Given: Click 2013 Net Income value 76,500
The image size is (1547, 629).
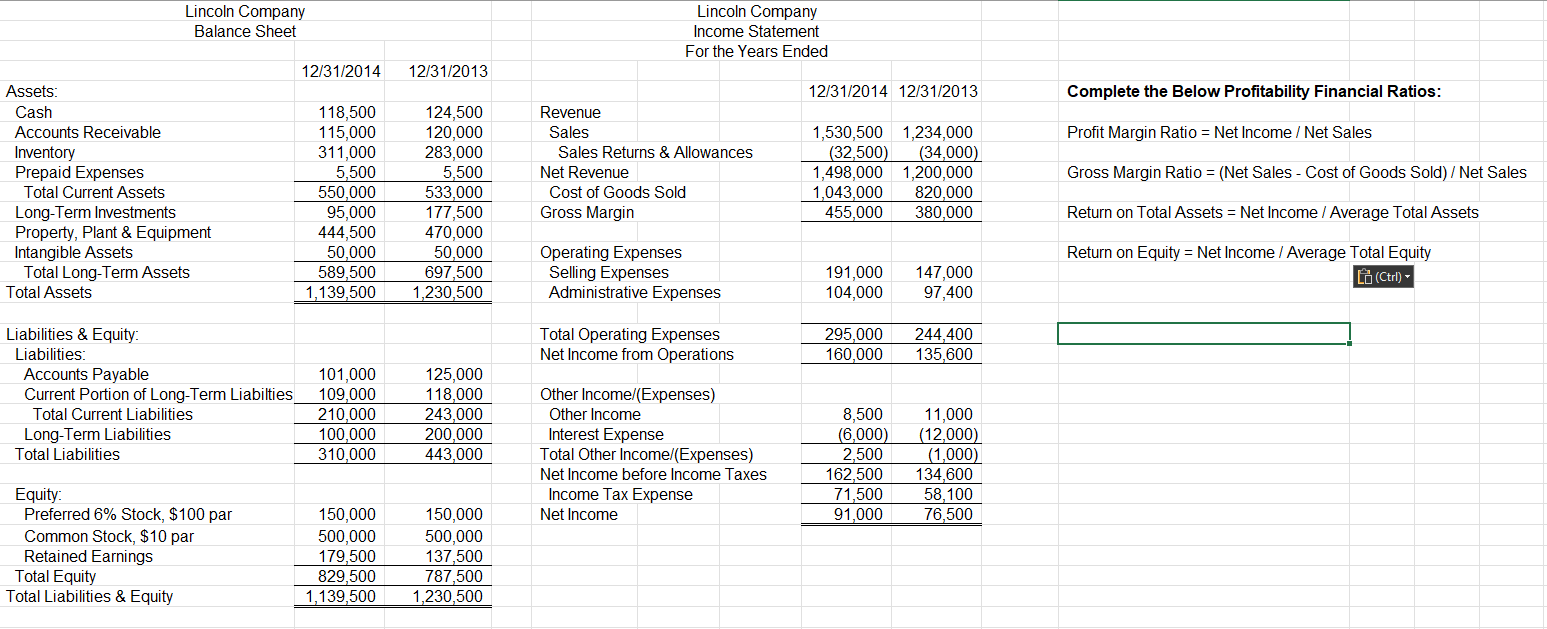Looking at the screenshot, I should pos(949,514).
